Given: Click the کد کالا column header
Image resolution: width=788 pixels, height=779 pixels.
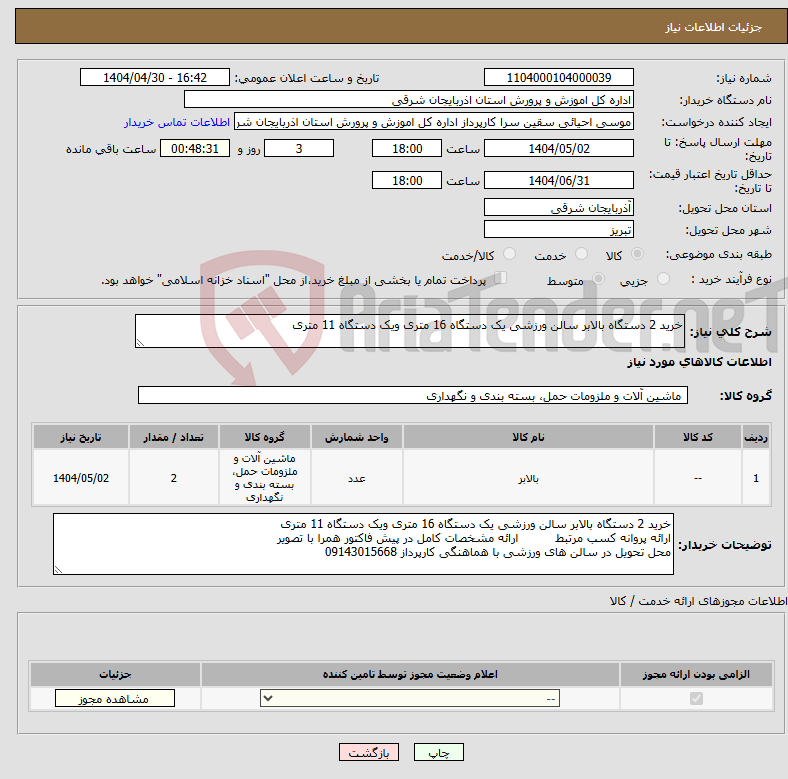Looking at the screenshot, I should point(698,437).
